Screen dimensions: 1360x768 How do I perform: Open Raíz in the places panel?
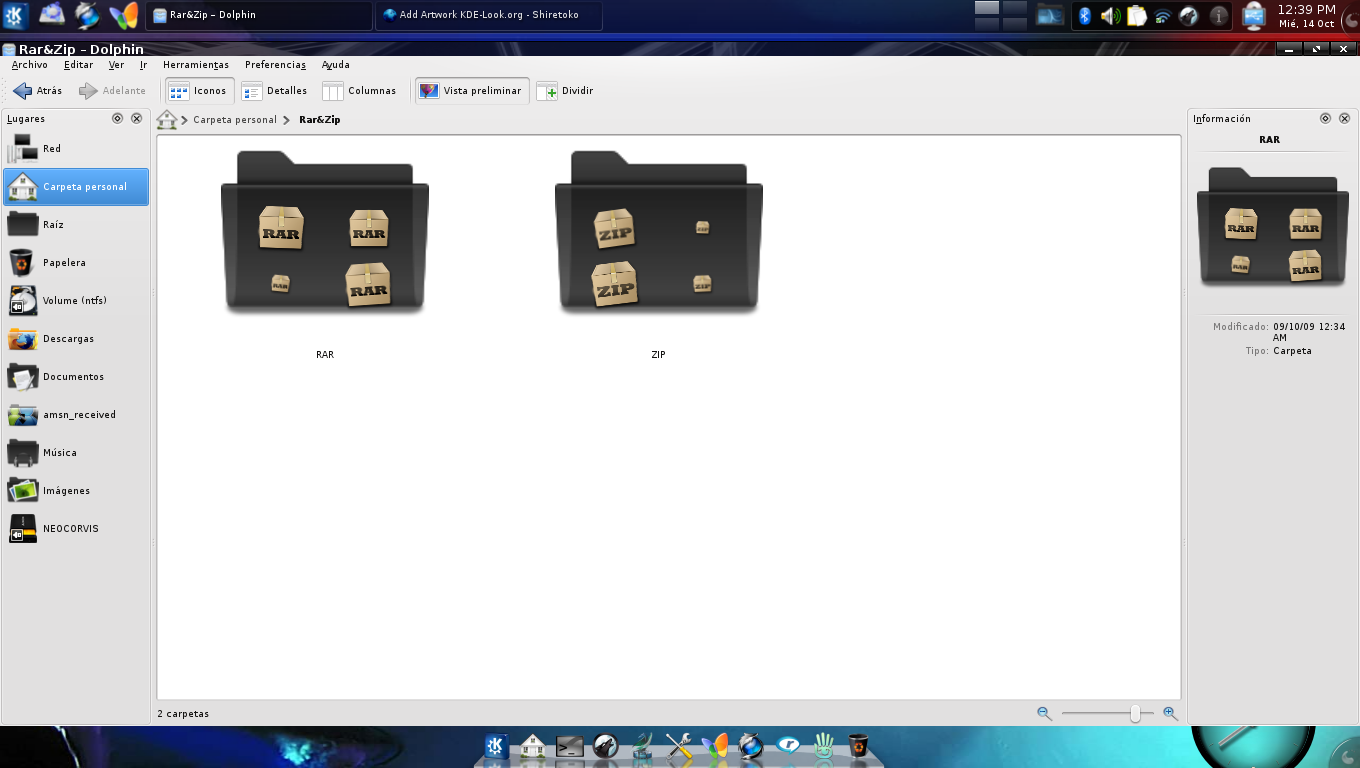click(76, 225)
